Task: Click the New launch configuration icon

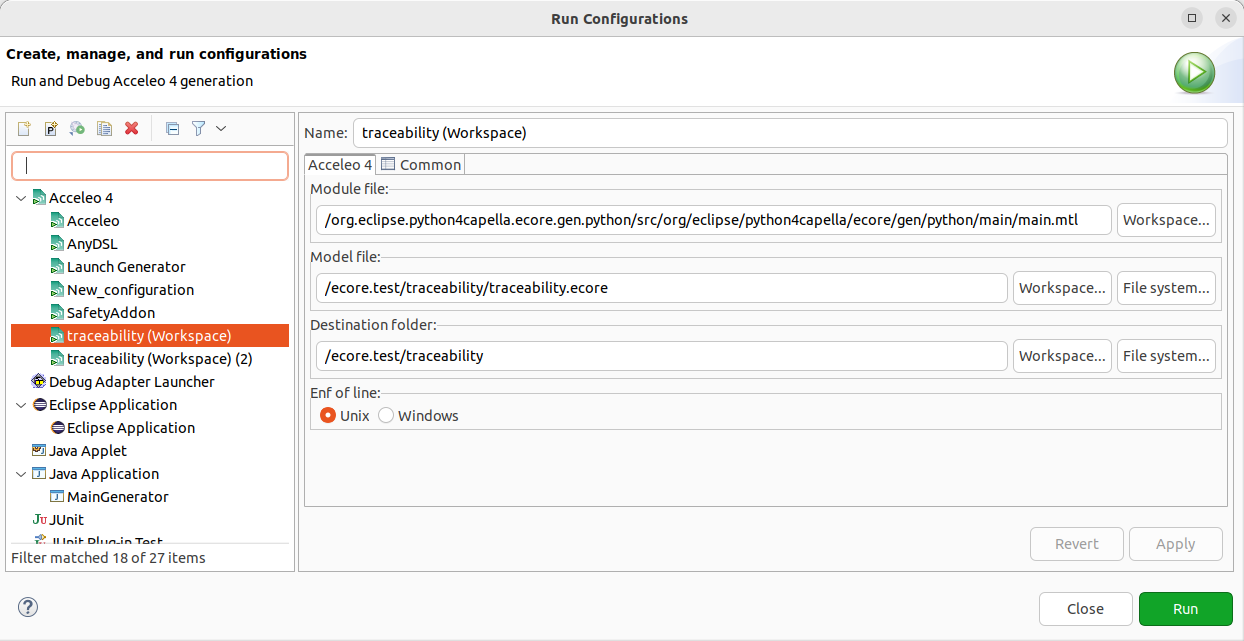Action: pos(24,129)
